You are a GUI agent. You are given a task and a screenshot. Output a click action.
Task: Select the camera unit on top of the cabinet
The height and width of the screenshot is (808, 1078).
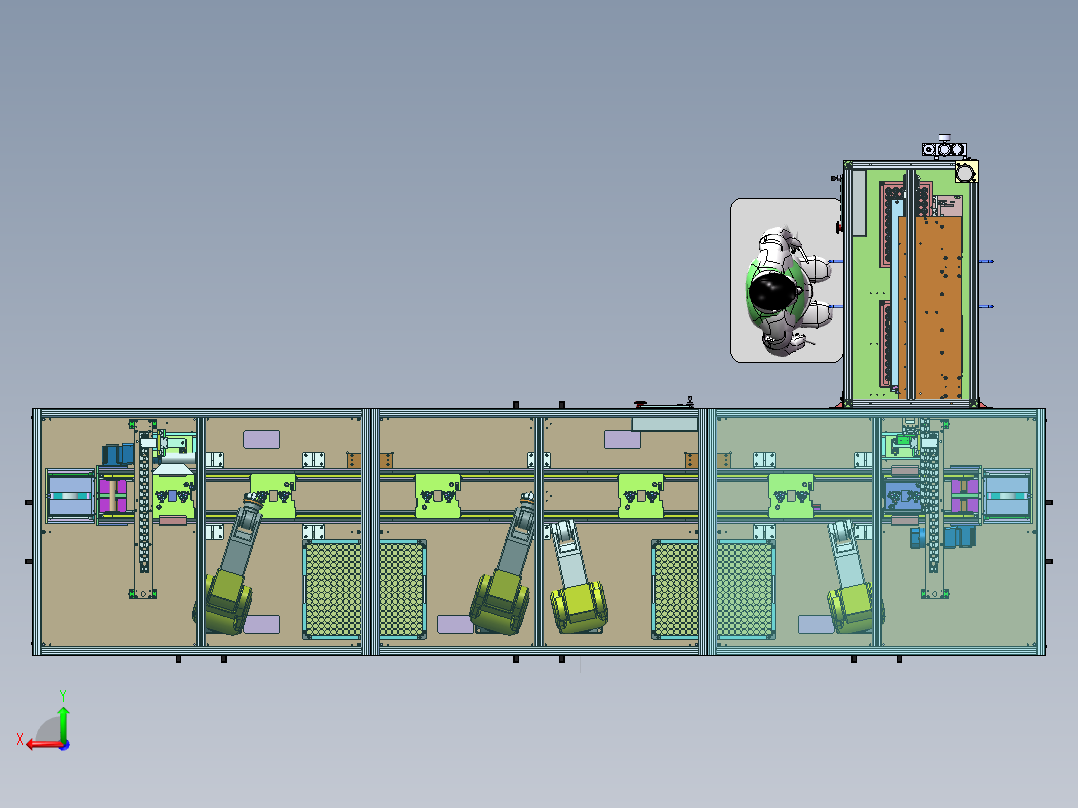pos(944,148)
